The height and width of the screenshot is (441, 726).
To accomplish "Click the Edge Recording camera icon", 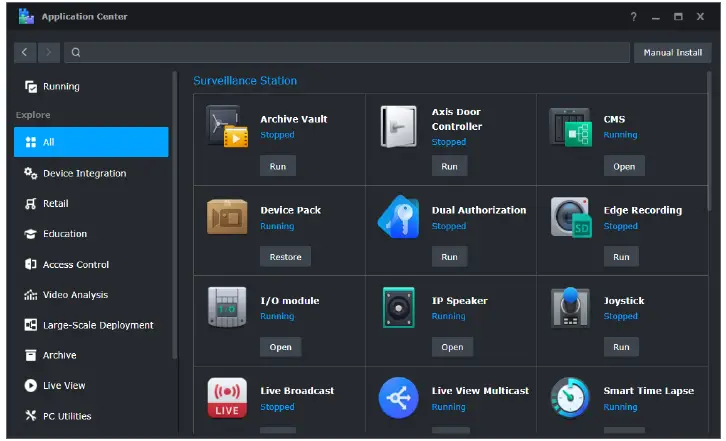I will click(571, 217).
